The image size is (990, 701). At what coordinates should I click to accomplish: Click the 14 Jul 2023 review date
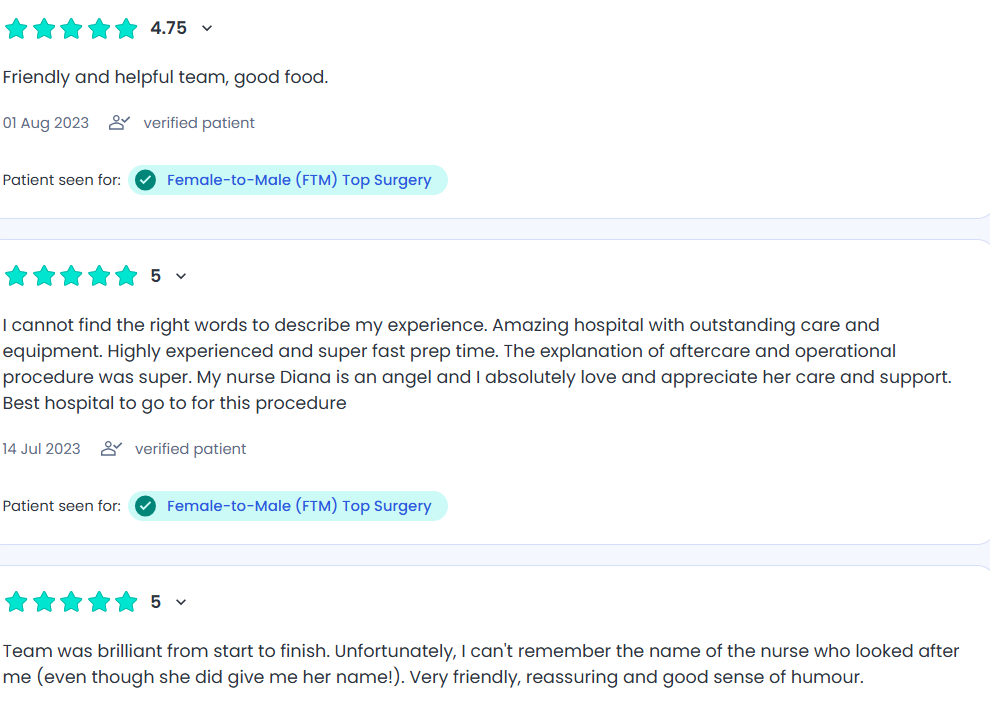click(42, 449)
